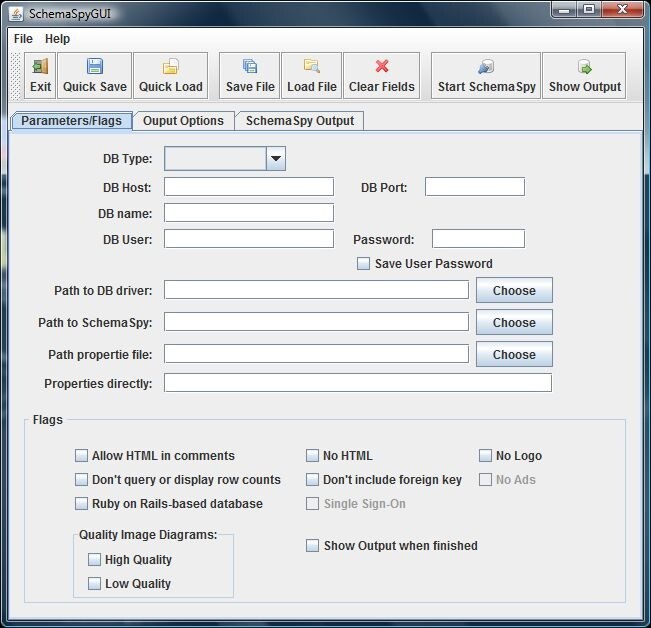The image size is (651, 628).
Task: Enable Save User Password checkbox
Action: pyautogui.click(x=363, y=264)
